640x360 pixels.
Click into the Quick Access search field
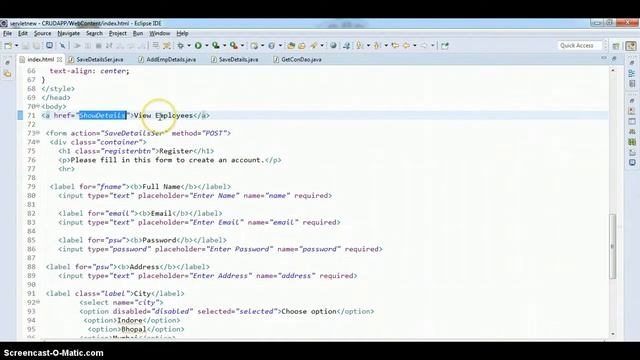click(580, 46)
